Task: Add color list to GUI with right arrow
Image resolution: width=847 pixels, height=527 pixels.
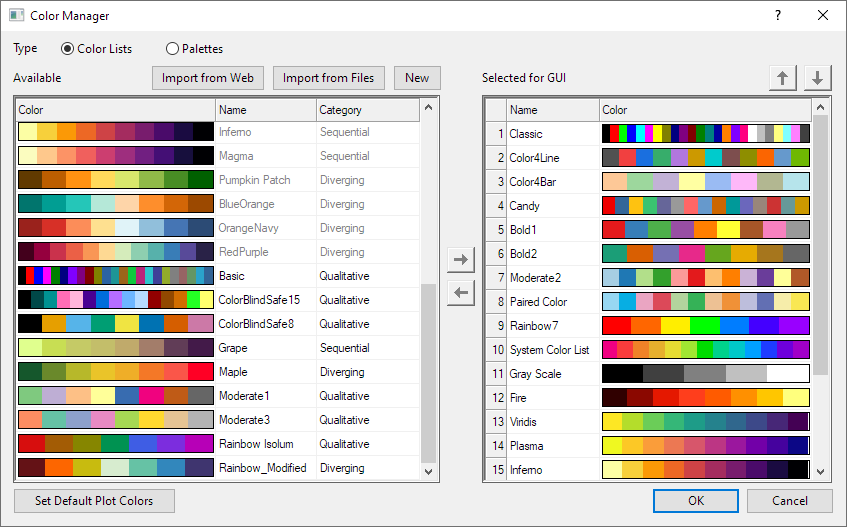Action: 461,260
